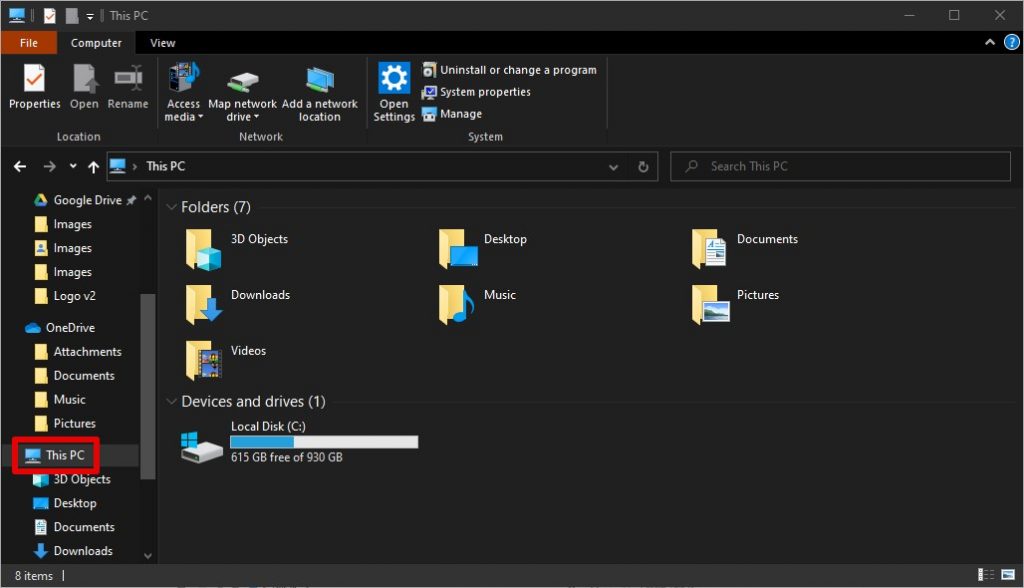
Task: Open the File menu
Action: pyautogui.click(x=29, y=43)
